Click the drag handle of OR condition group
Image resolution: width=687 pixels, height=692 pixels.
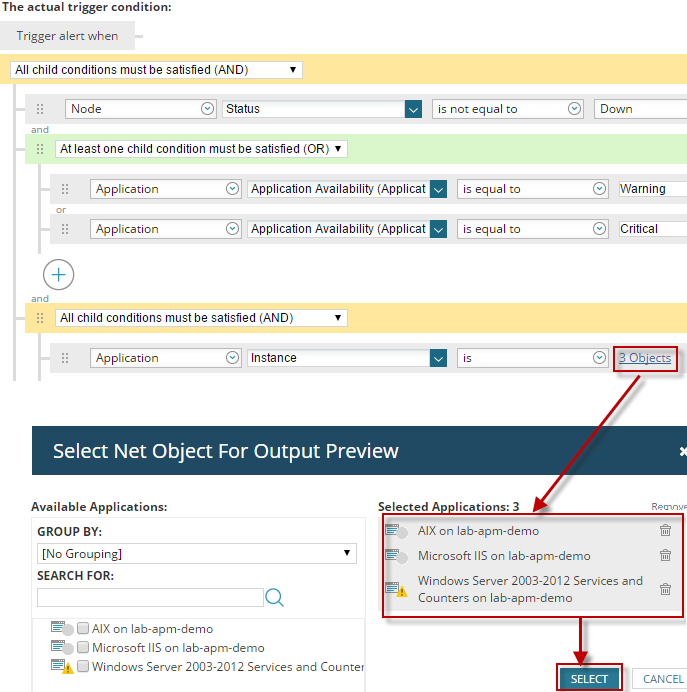tap(41, 149)
